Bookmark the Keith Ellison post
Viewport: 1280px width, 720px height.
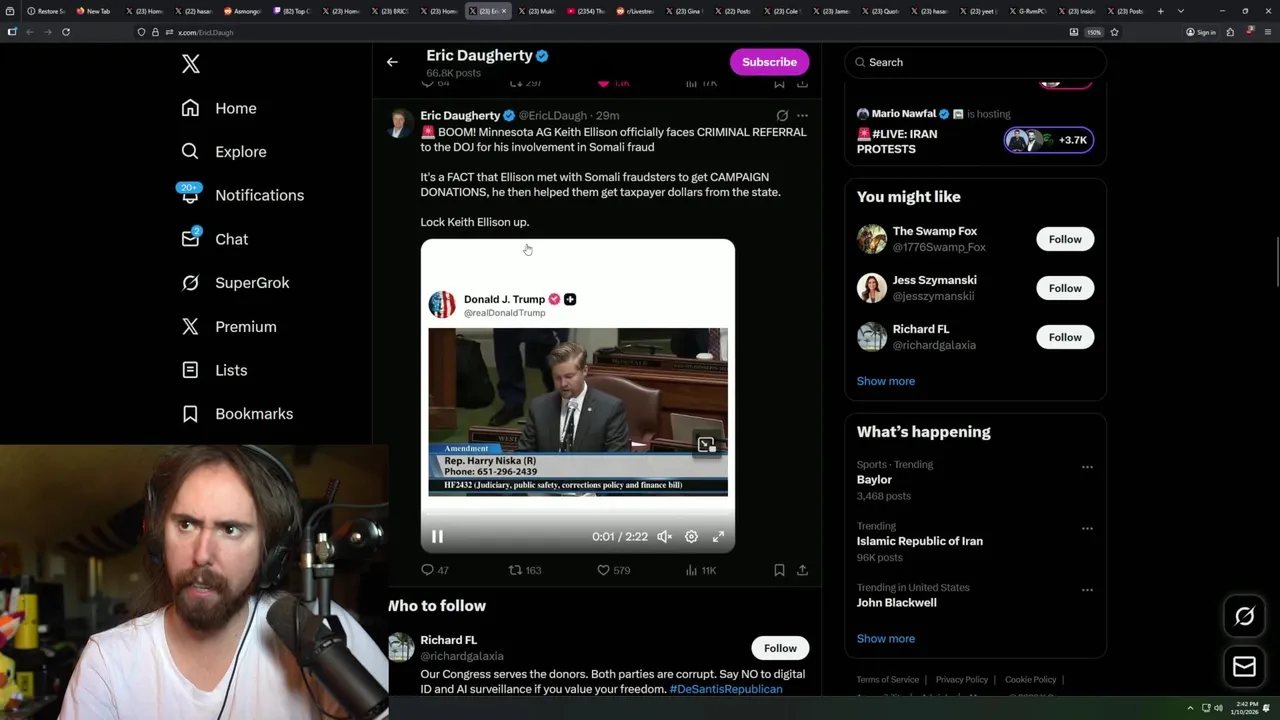(x=779, y=570)
